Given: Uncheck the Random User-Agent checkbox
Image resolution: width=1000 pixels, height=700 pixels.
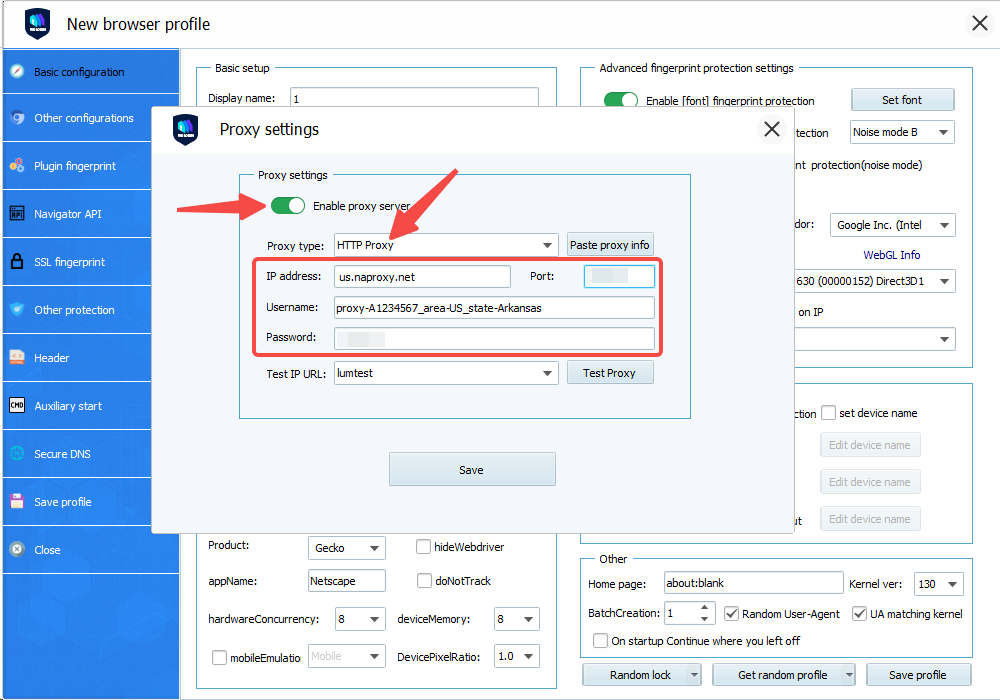Looking at the screenshot, I should (732, 613).
